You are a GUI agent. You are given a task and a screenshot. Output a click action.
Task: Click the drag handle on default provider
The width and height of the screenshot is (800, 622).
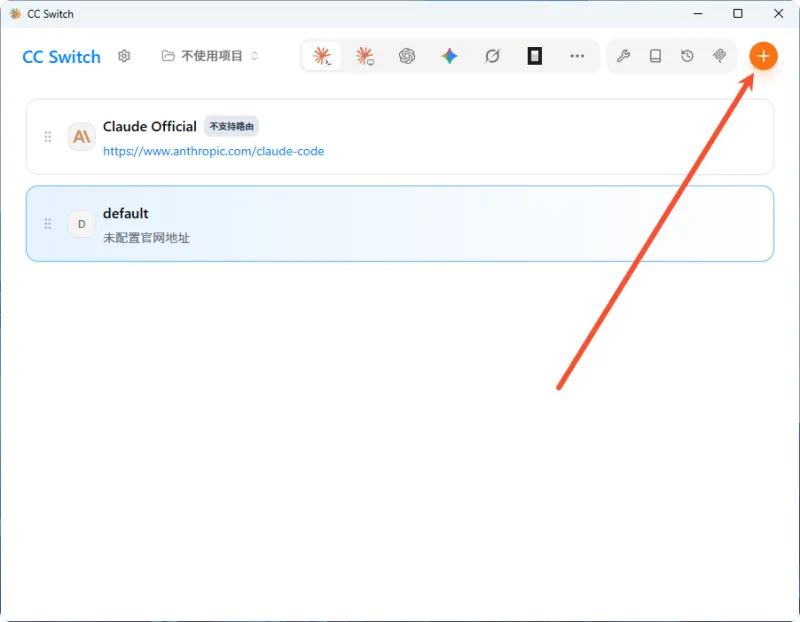48,223
